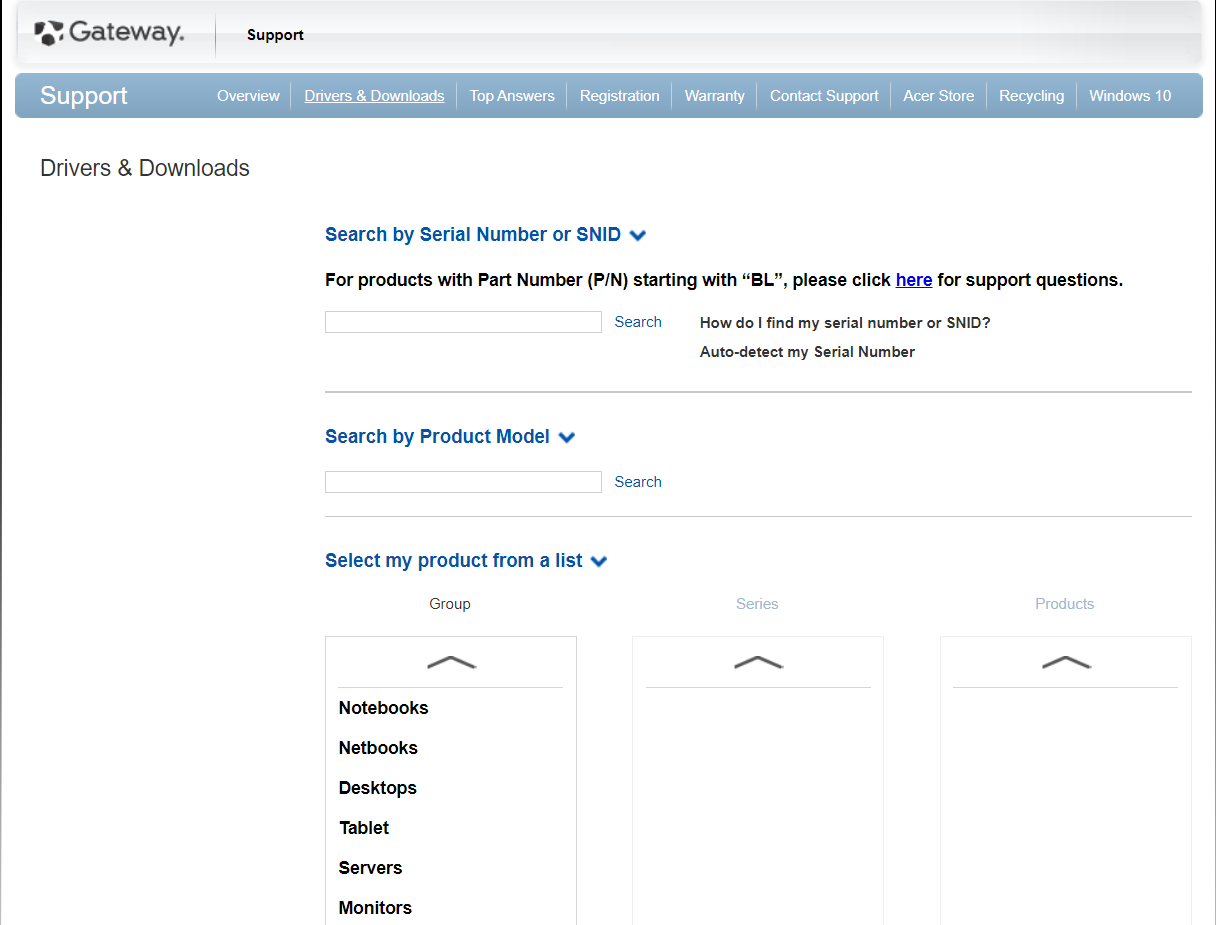Choose Desktops in the Group list
The image size is (1216, 925).
[377, 788]
